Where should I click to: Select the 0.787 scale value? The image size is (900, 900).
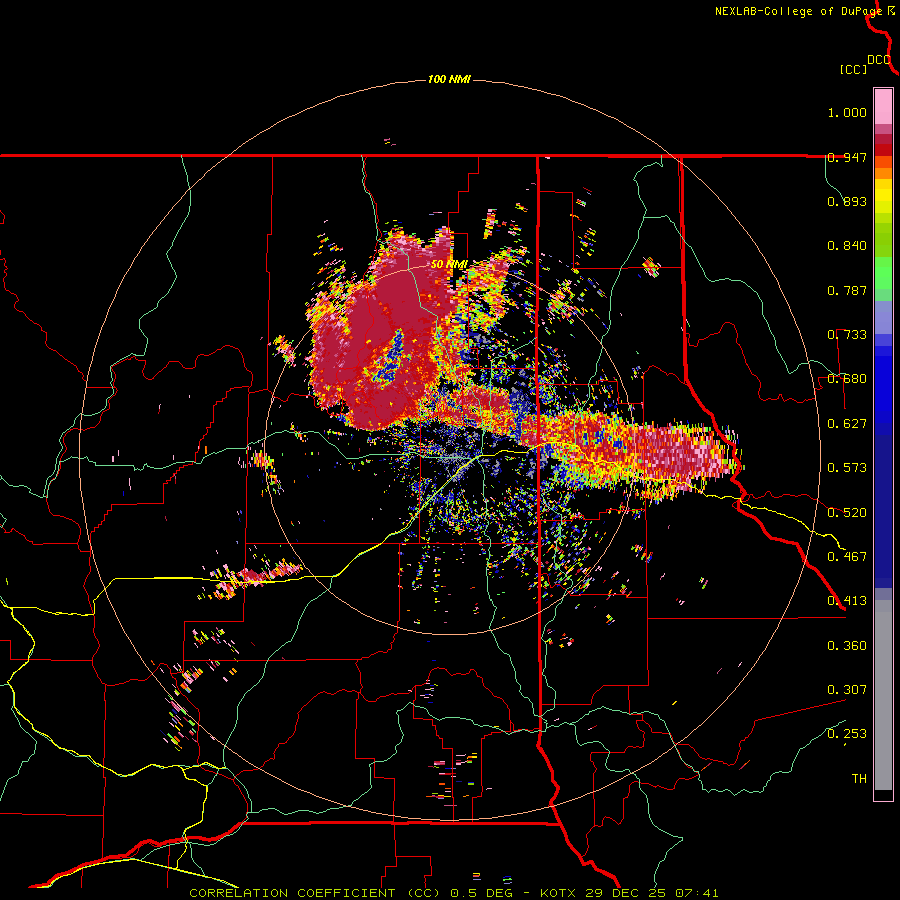[847, 290]
